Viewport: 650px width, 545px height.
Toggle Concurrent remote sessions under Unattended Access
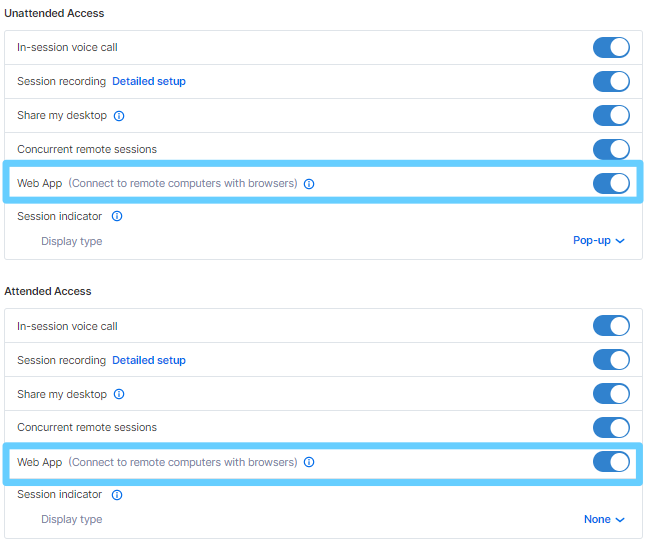[x=611, y=149]
